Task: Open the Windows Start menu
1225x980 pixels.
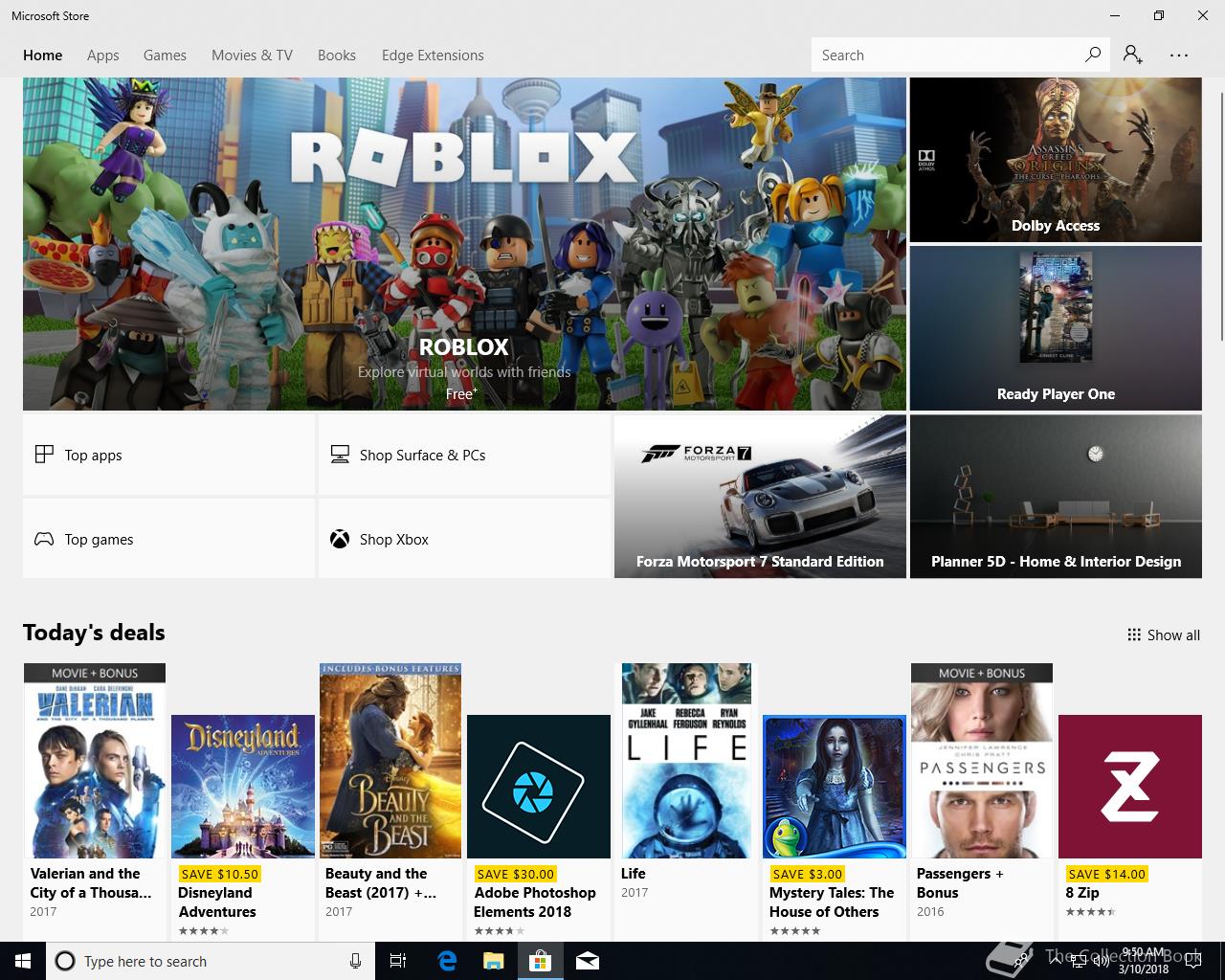Action: coord(23,961)
